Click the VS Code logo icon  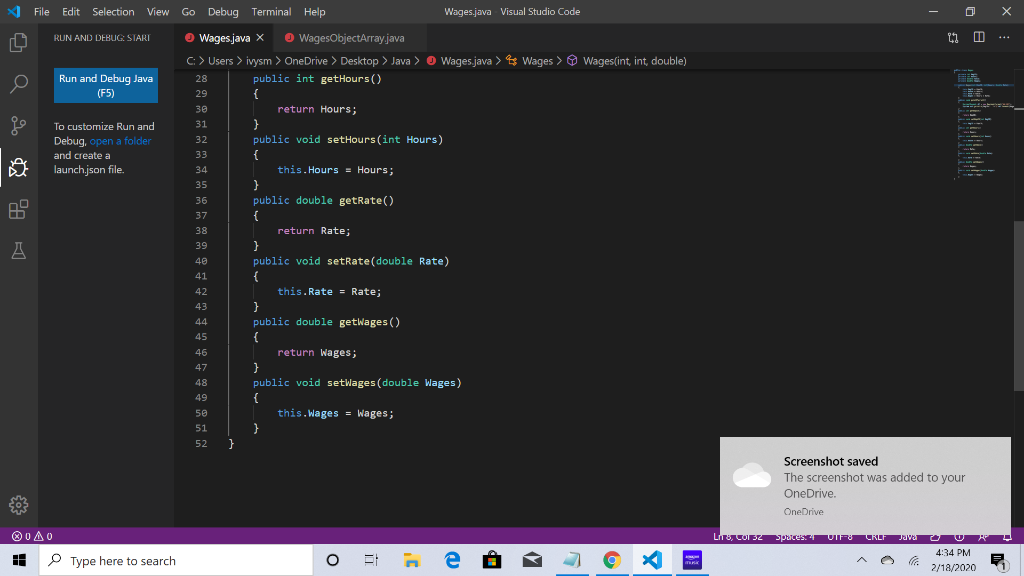(14, 12)
